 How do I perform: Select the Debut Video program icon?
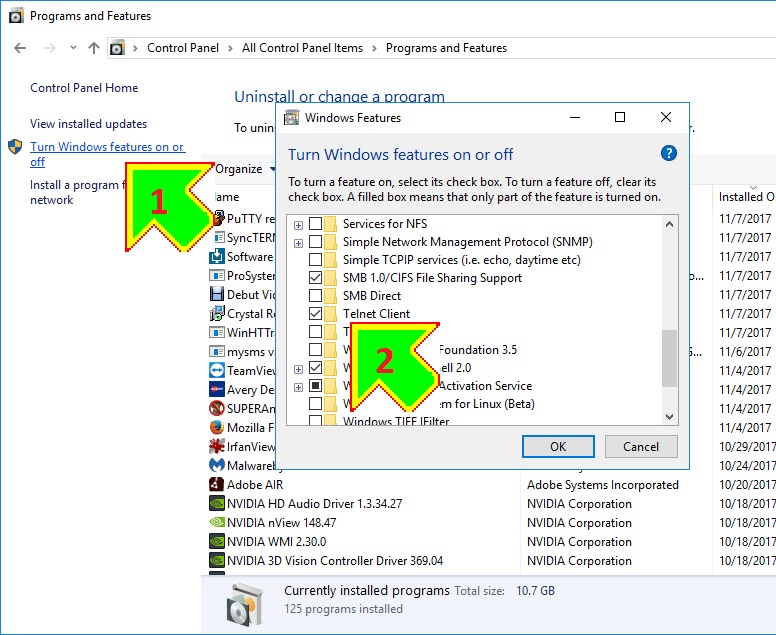217,294
